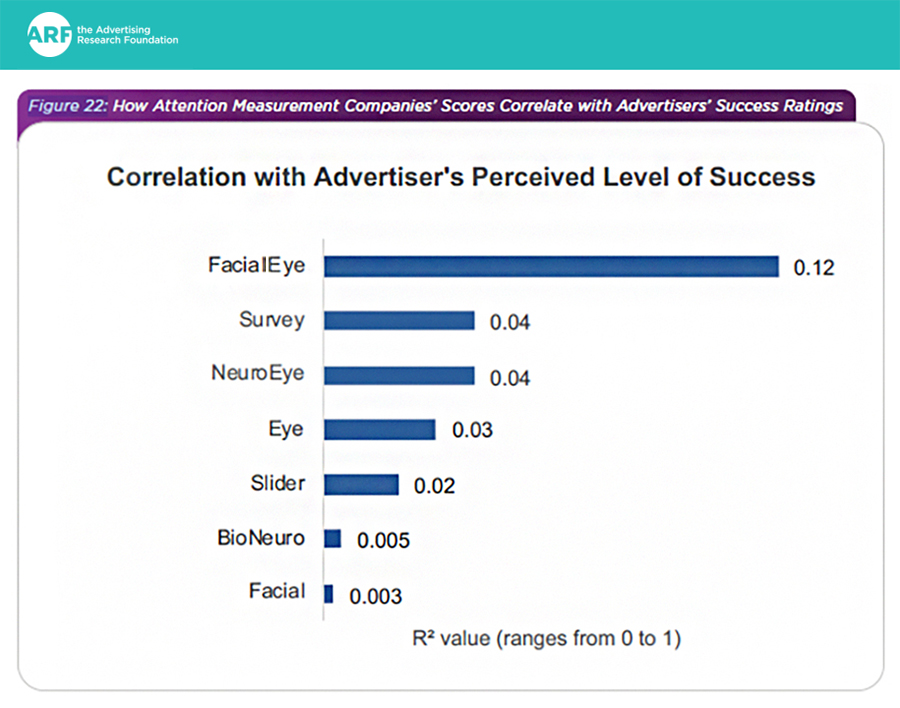Click the R² value axis caption

546,637
